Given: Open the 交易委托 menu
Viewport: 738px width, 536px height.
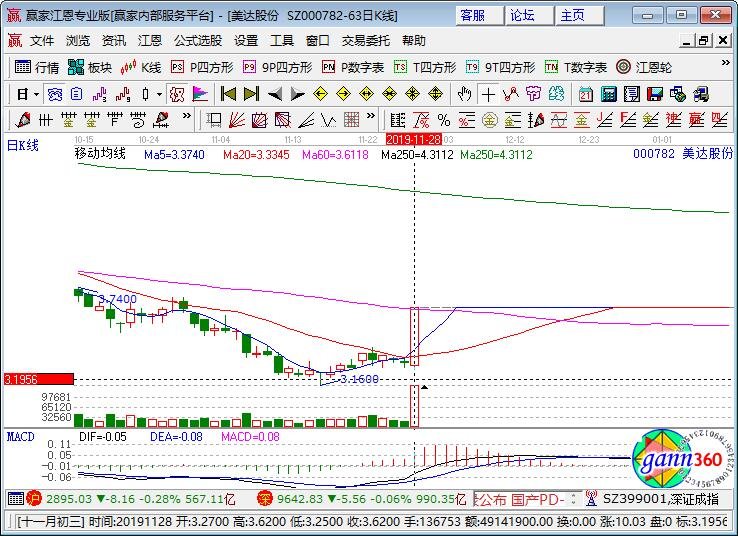Looking at the screenshot, I should (366, 41).
